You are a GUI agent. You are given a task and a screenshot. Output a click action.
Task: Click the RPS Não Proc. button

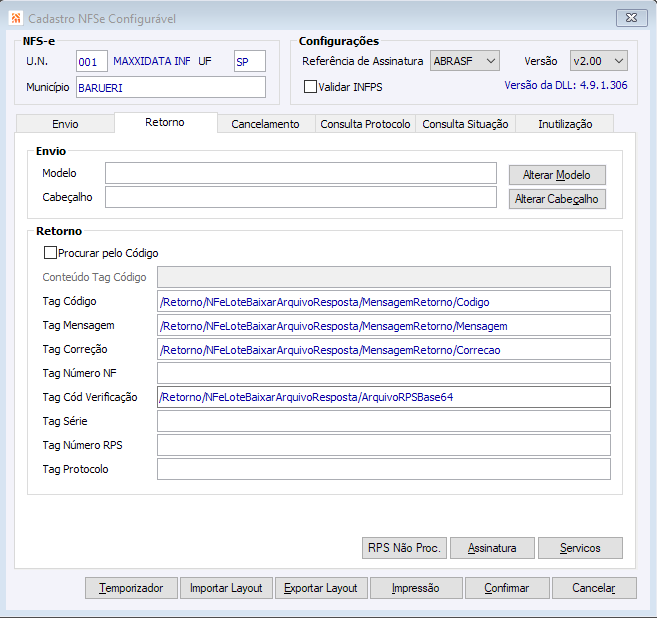(404, 548)
